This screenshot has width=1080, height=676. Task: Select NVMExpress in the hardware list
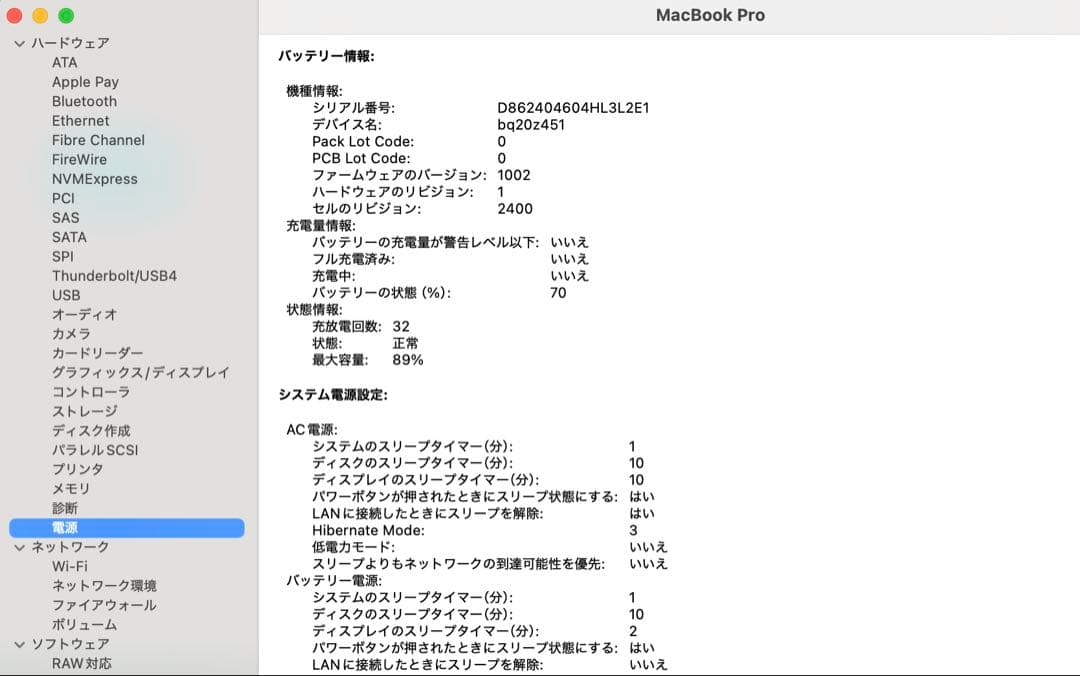click(x=94, y=179)
